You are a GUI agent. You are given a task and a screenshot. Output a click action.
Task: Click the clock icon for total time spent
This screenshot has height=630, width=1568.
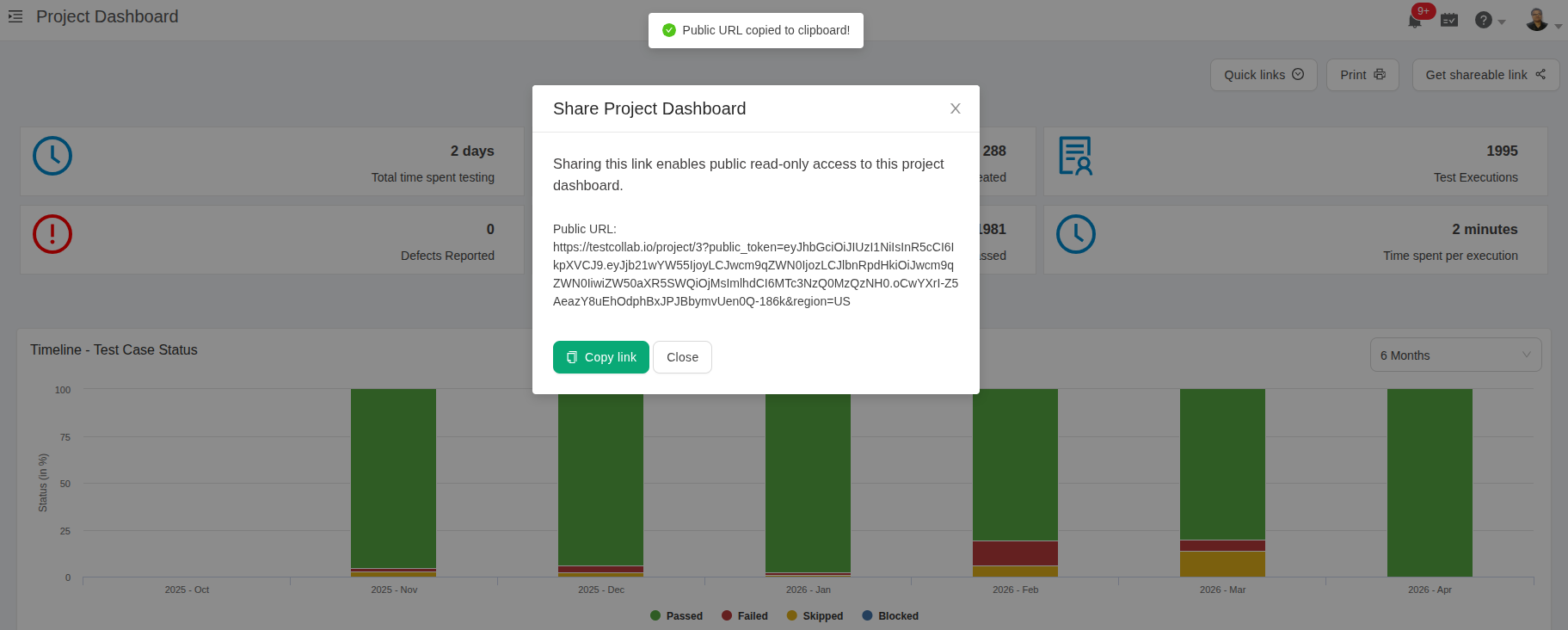click(52, 156)
